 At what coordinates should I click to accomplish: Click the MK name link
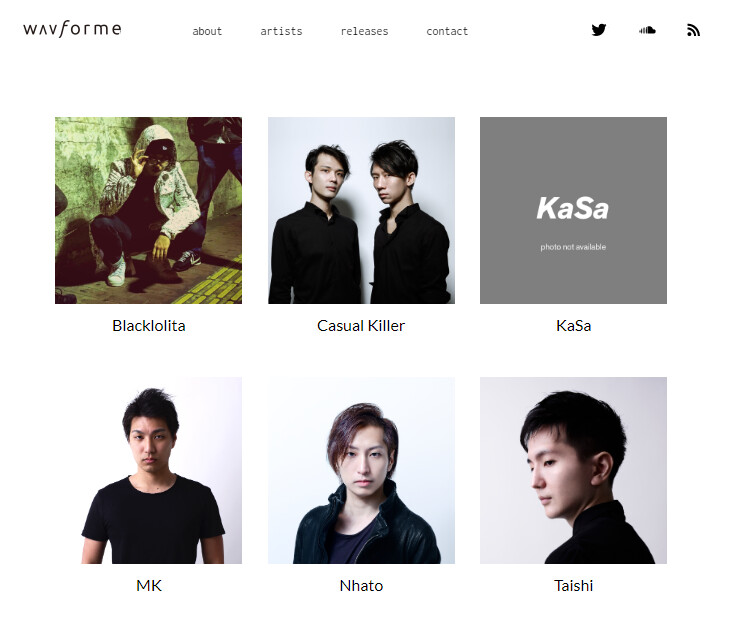[x=149, y=586]
